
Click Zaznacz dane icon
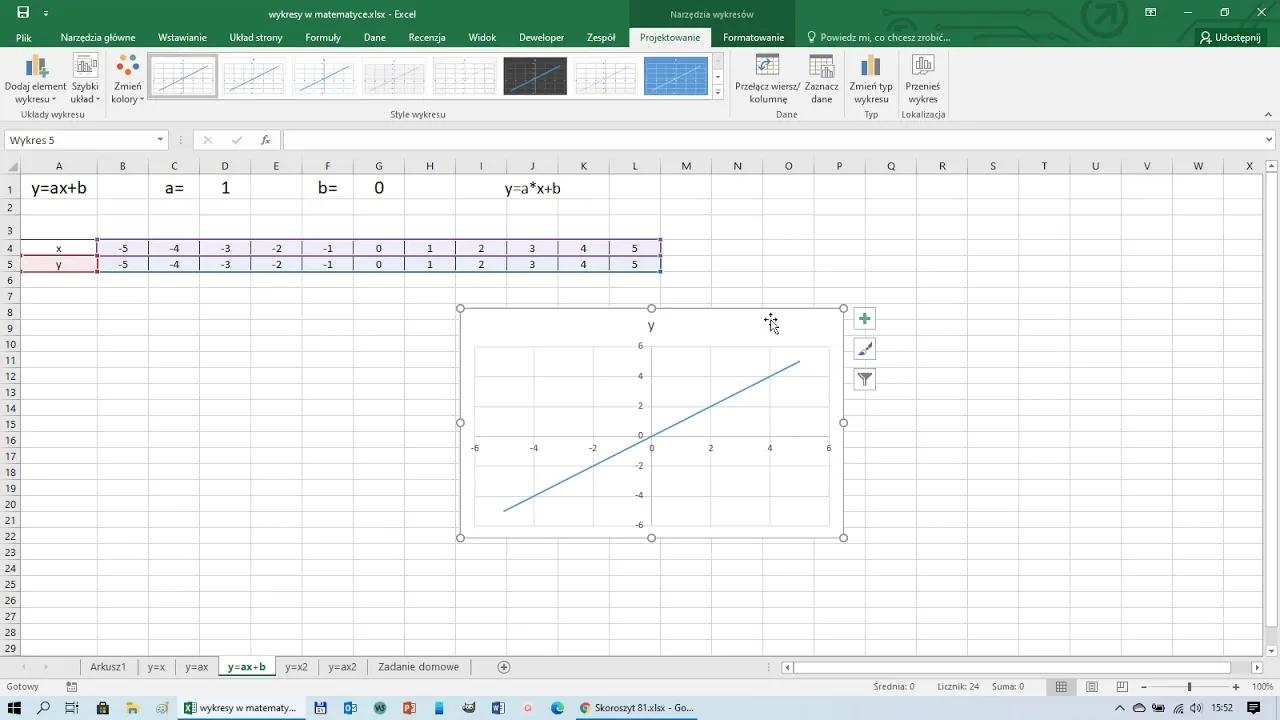(821, 68)
